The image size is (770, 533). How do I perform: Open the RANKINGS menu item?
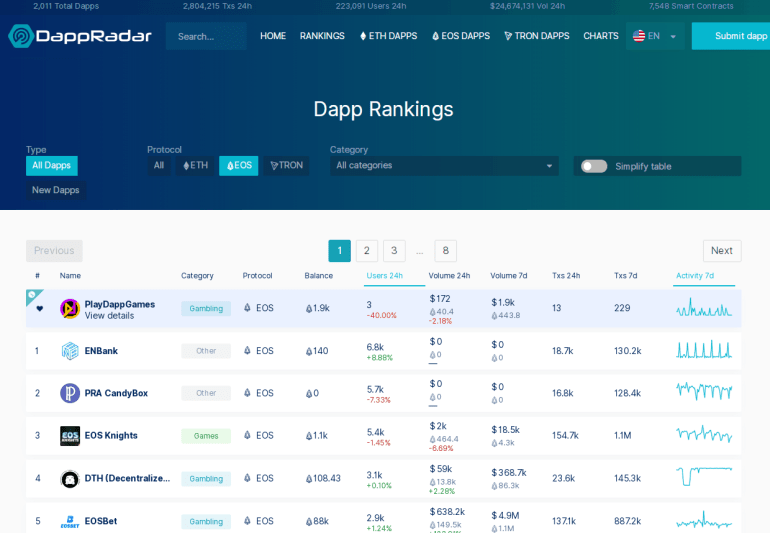tap(322, 36)
